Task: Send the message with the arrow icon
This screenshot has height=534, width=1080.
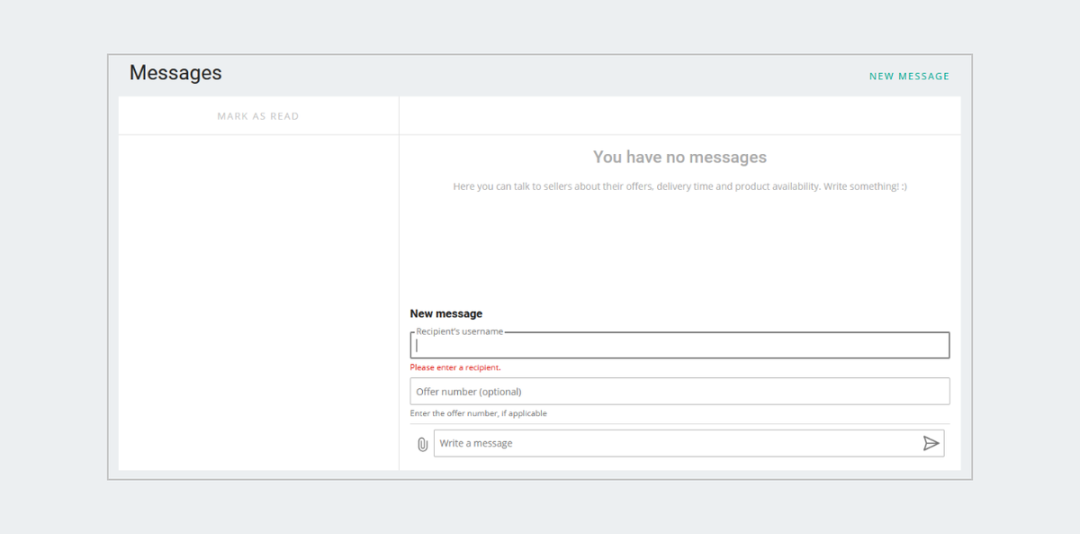Action: tap(931, 443)
